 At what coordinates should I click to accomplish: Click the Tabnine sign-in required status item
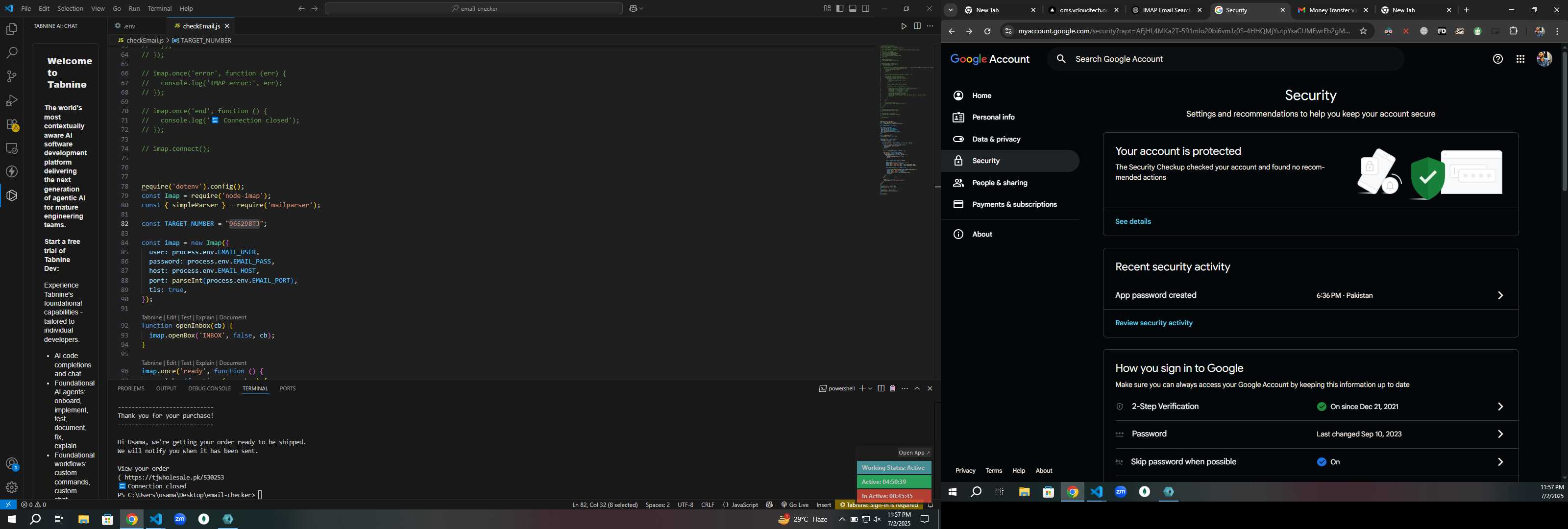pos(880,505)
